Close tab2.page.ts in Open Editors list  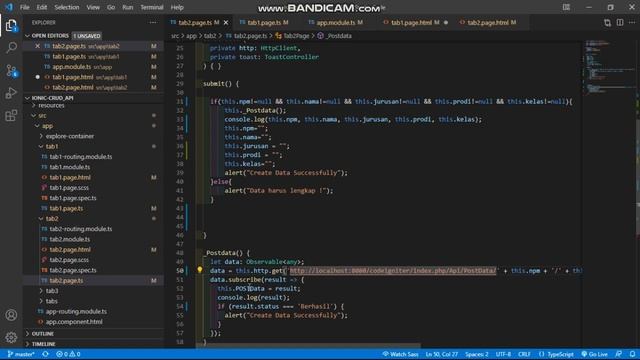[38, 46]
